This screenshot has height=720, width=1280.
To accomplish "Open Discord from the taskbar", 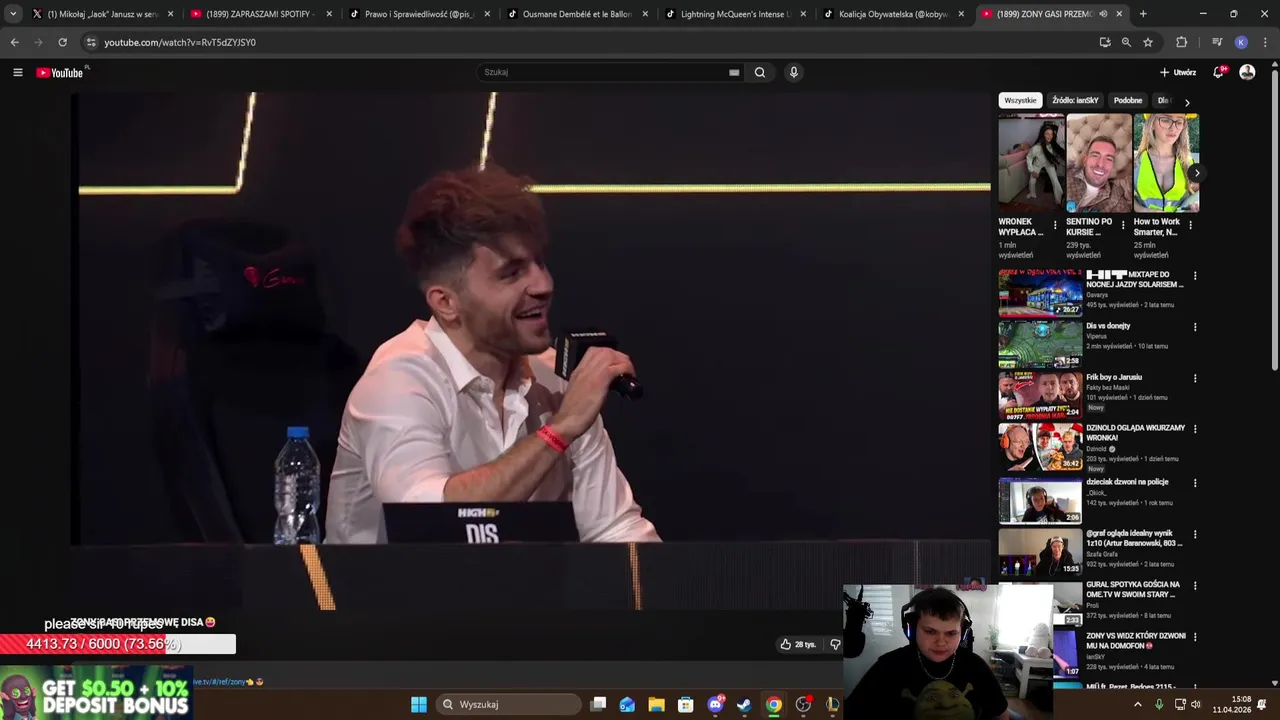I will pyautogui.click(x=715, y=704).
